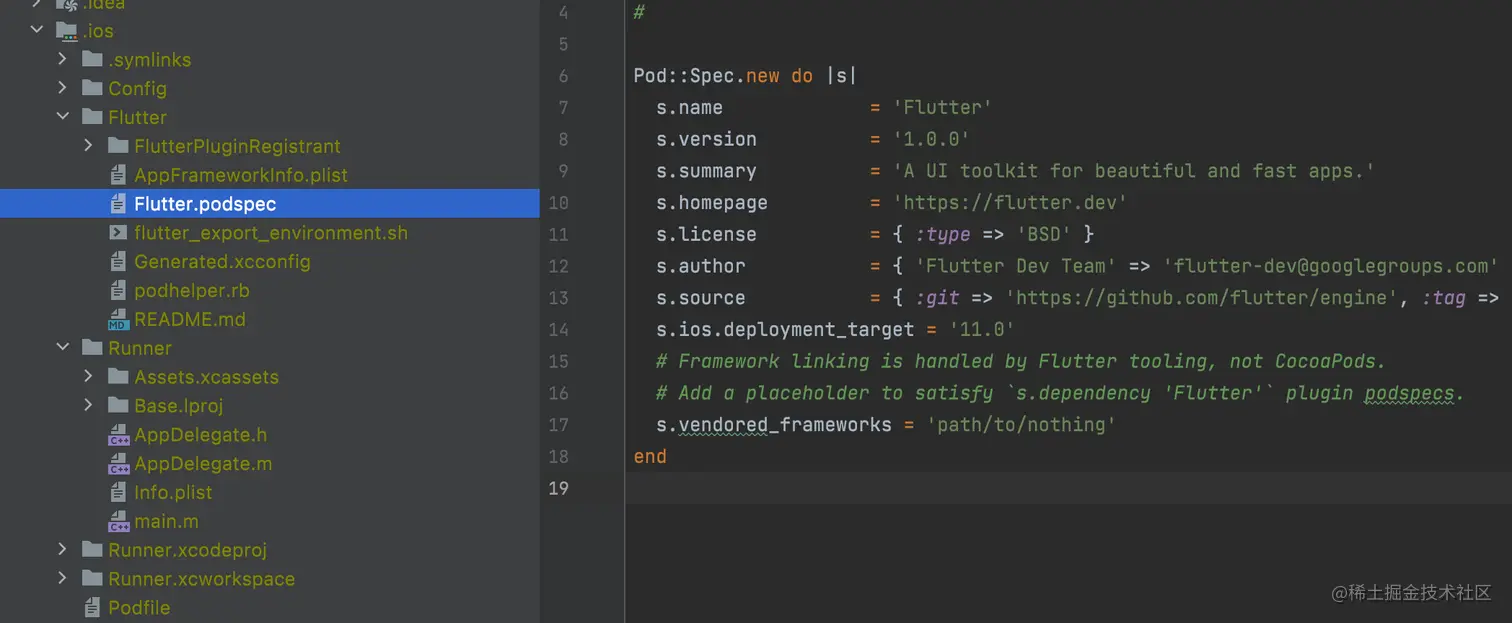Select the highlighted Flutter.podspec row
The height and width of the screenshot is (623, 1512).
(270, 204)
